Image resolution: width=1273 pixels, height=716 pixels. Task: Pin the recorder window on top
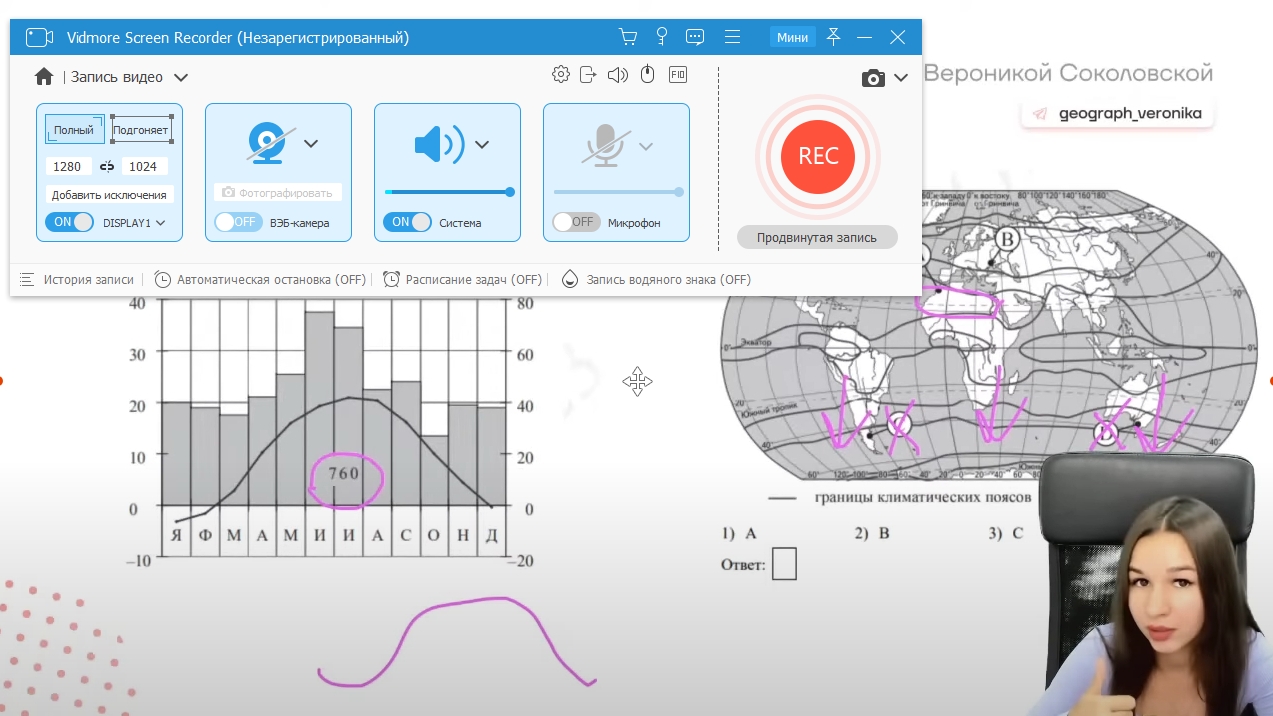pyautogui.click(x=834, y=38)
